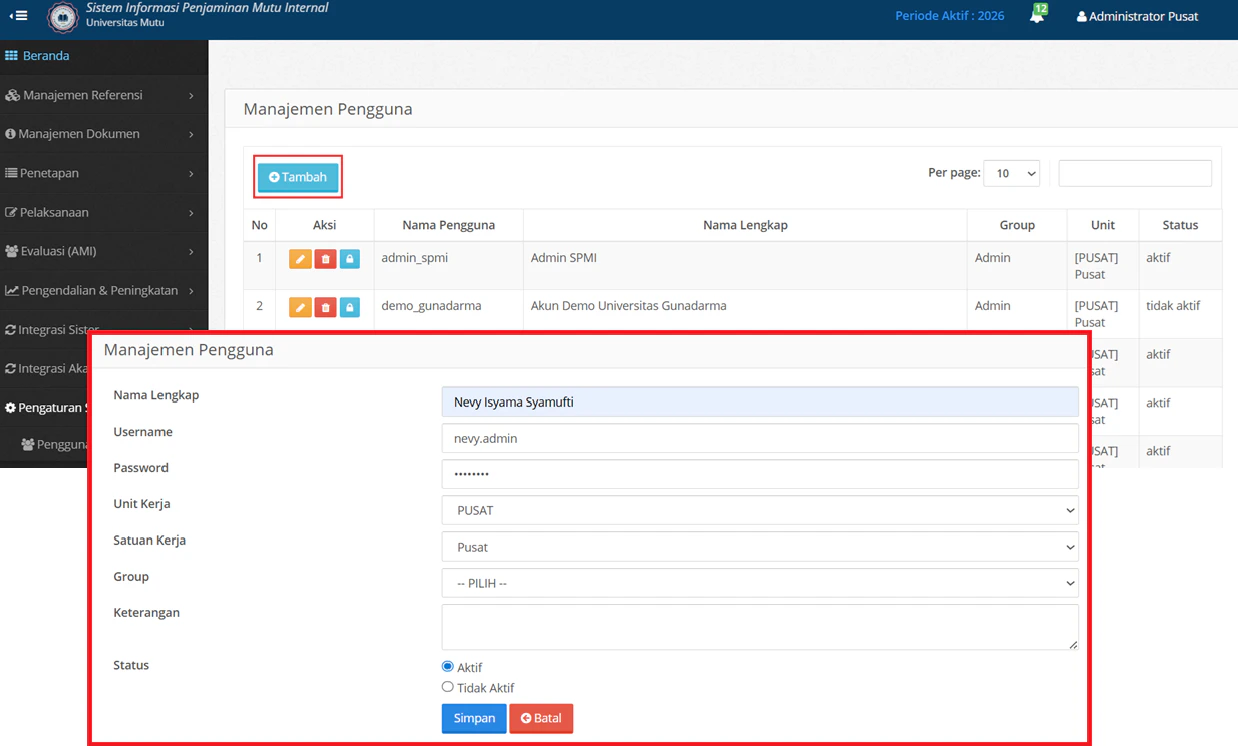The image size is (1238, 746).
Task: Click the Pengendalian chart icon
Action: 12,290
